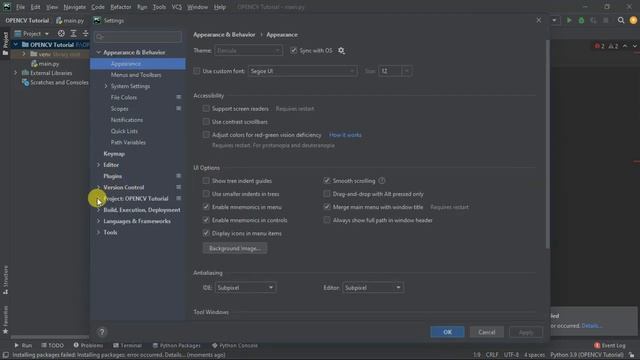The width and height of the screenshot is (640, 360).
Task: Click per-project icon next to Scopes
Action: coord(178,109)
